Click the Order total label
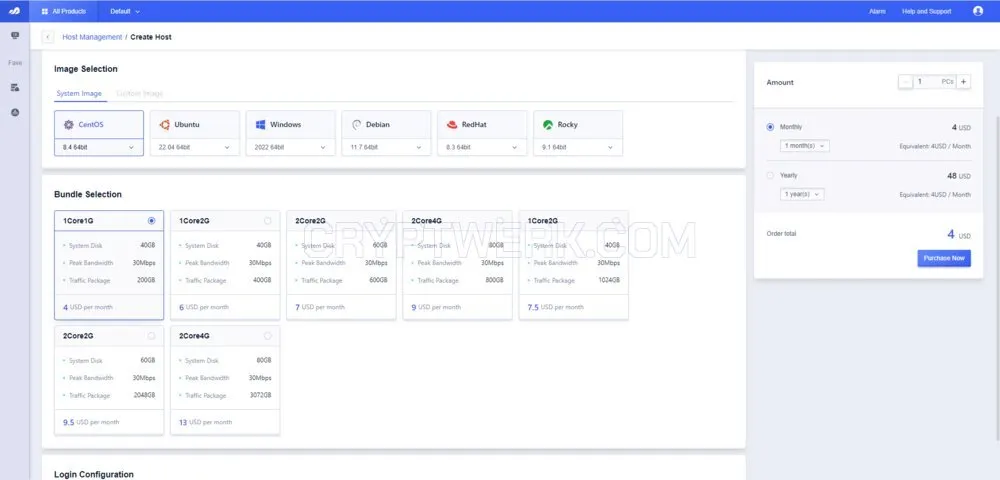Image resolution: width=1000 pixels, height=480 pixels. (x=781, y=234)
